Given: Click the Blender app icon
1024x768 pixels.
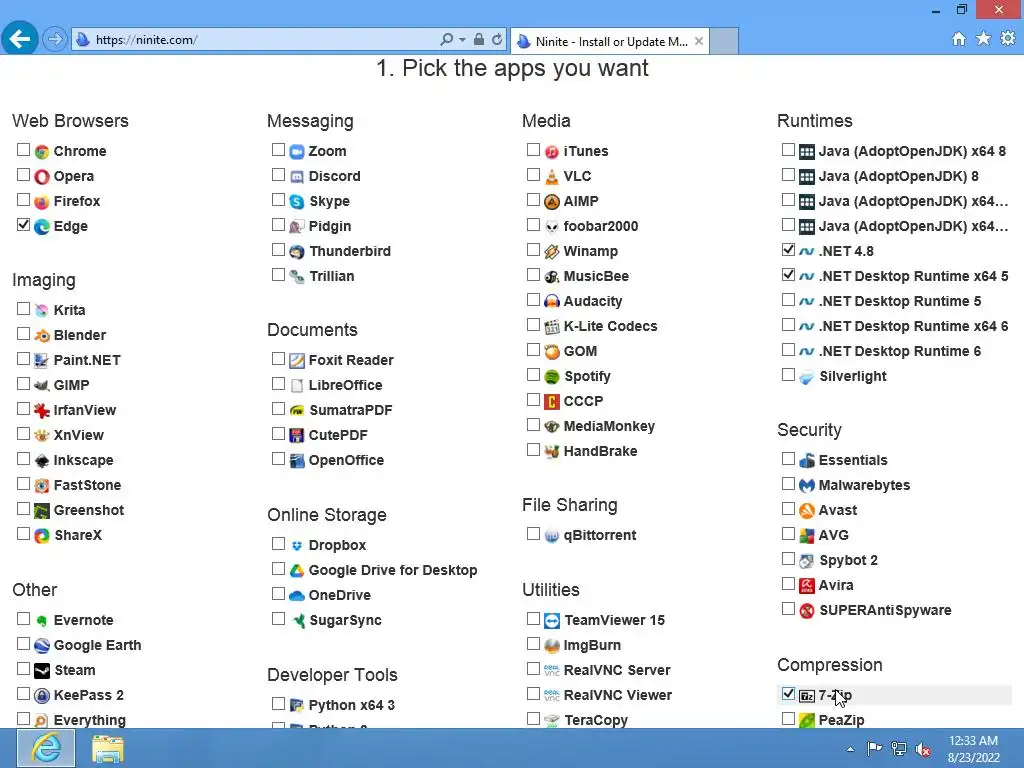Looking at the screenshot, I should pos(42,335).
